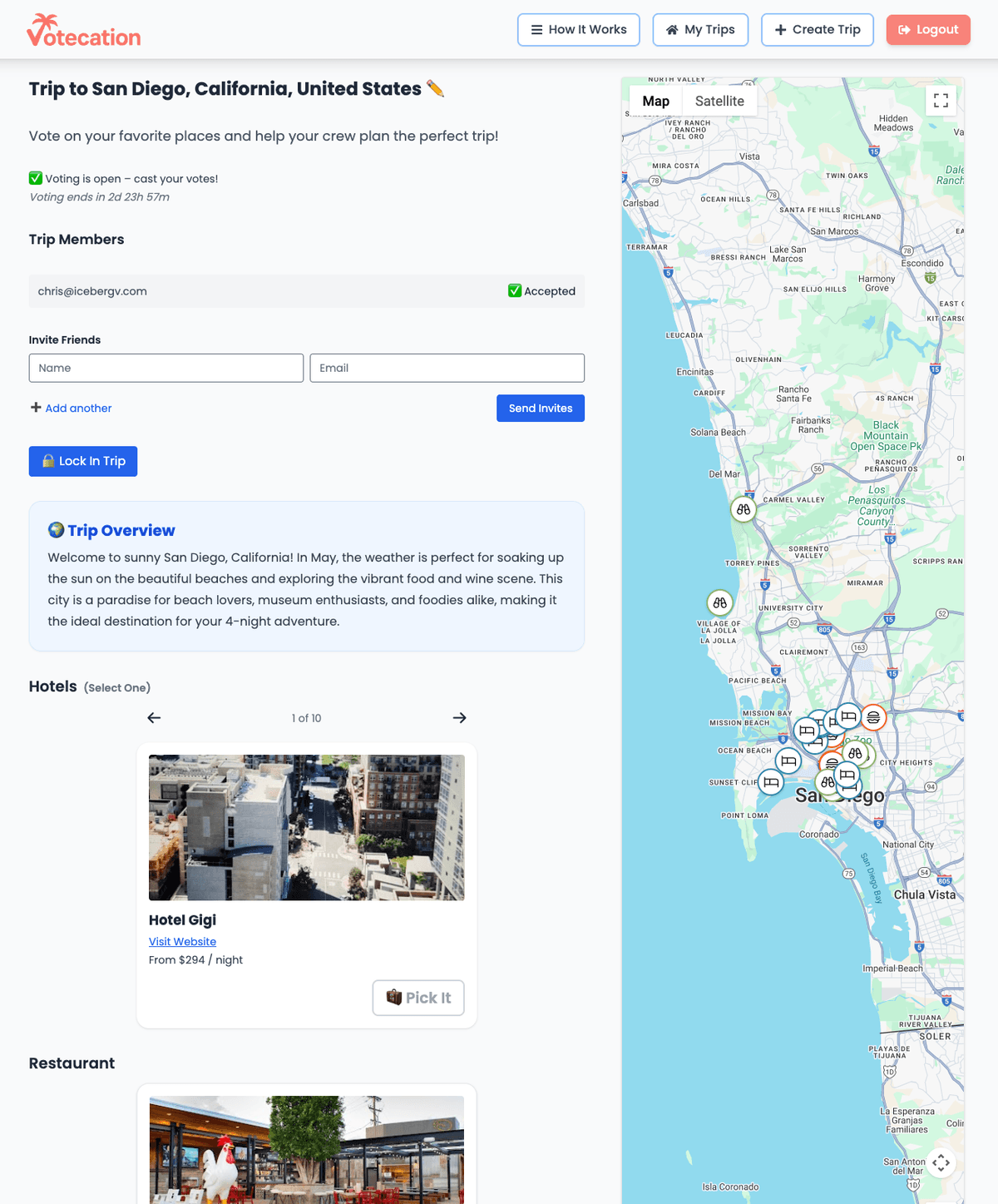Click the Name field under Invite Friends

click(x=166, y=367)
